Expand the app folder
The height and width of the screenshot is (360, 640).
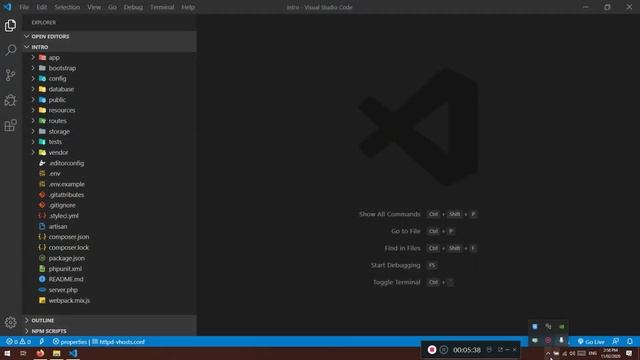pos(33,58)
